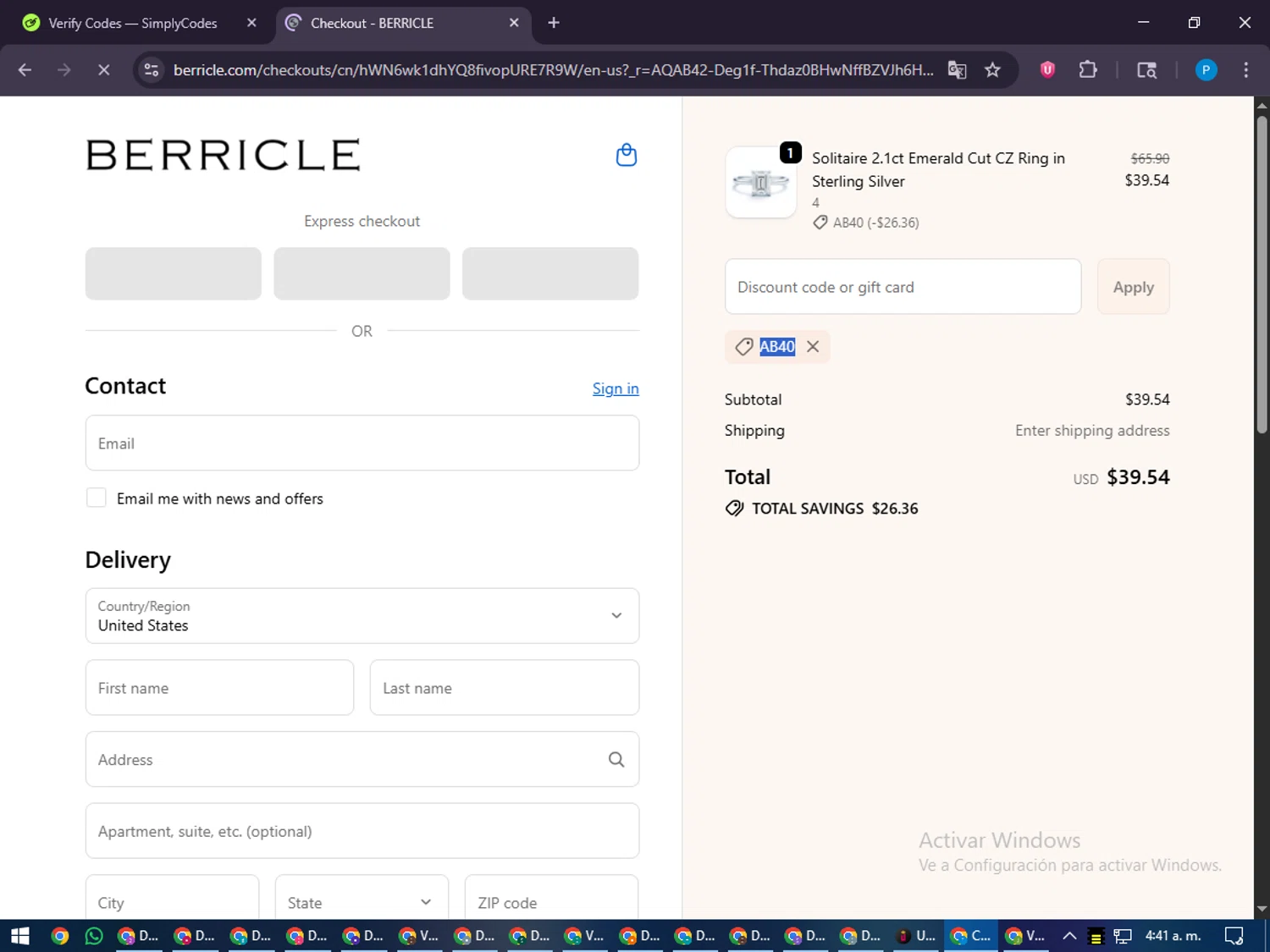Image resolution: width=1270 pixels, height=952 pixels.
Task: Click the Apartment, suite, etc. field
Action: [x=362, y=831]
